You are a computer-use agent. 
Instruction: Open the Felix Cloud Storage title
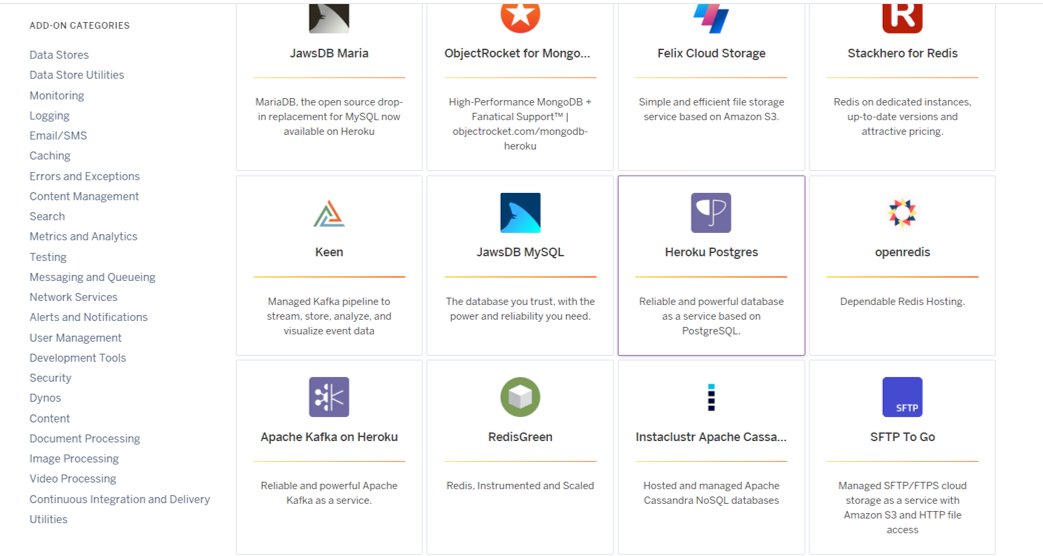(x=711, y=53)
